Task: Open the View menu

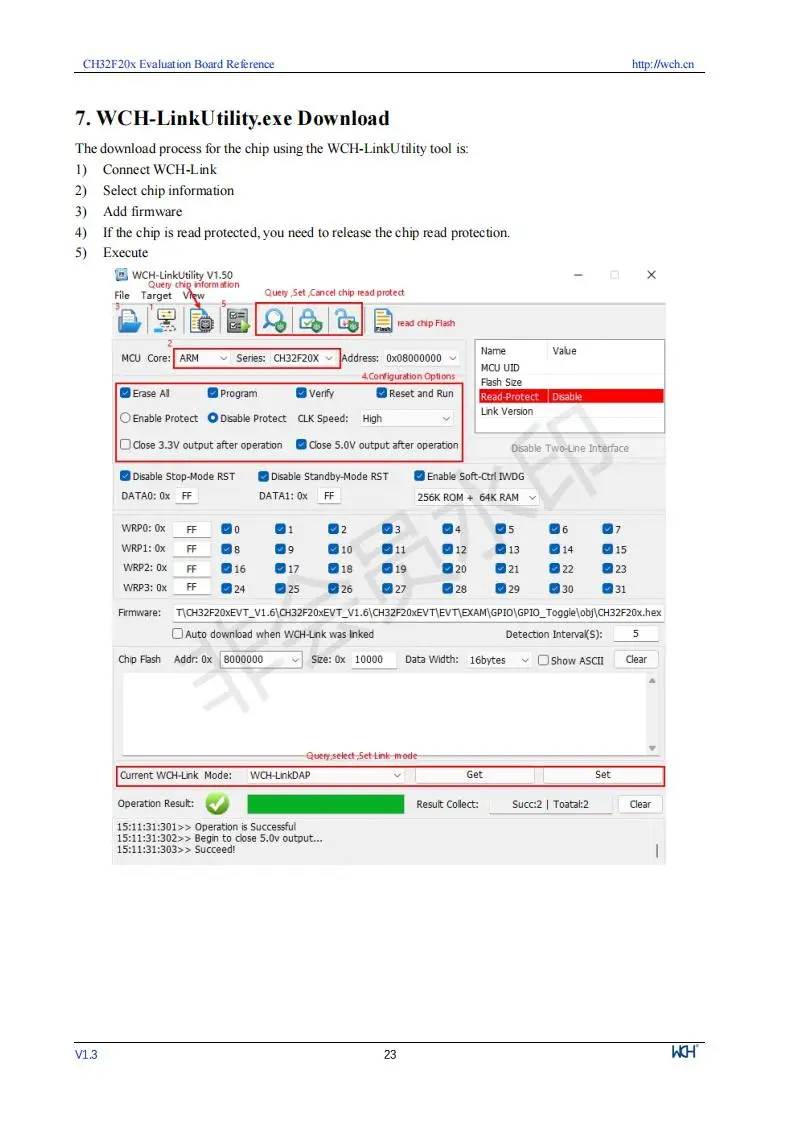Action: 194,295
